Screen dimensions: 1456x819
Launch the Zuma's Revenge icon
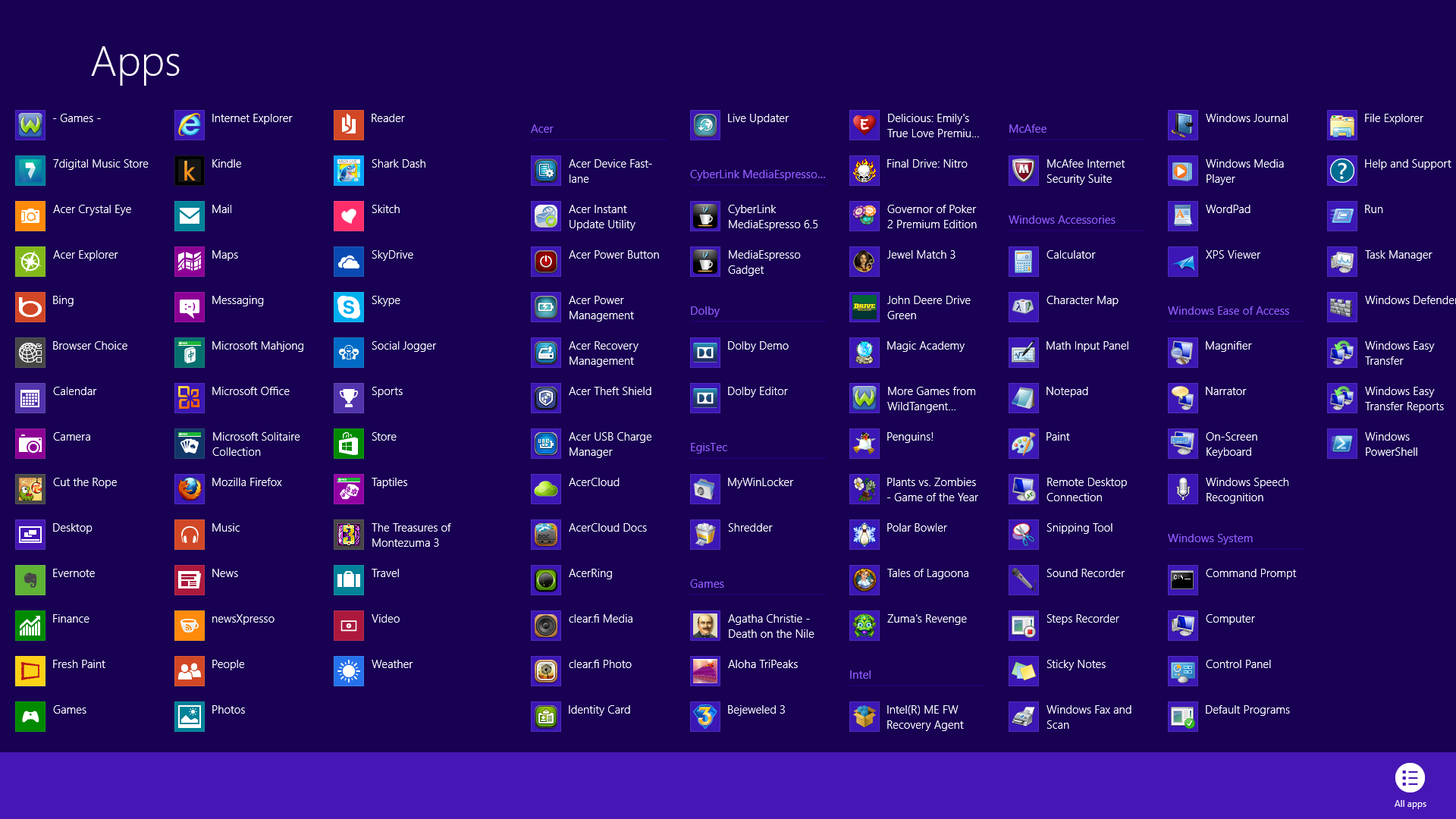[864, 626]
